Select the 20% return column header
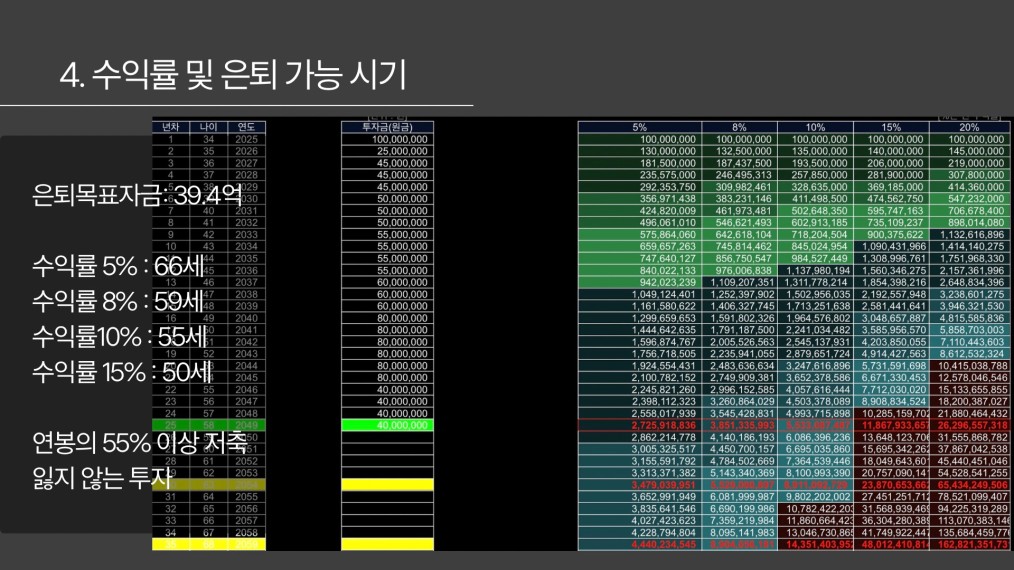Screen dimensions: 1014x570 click(969, 127)
